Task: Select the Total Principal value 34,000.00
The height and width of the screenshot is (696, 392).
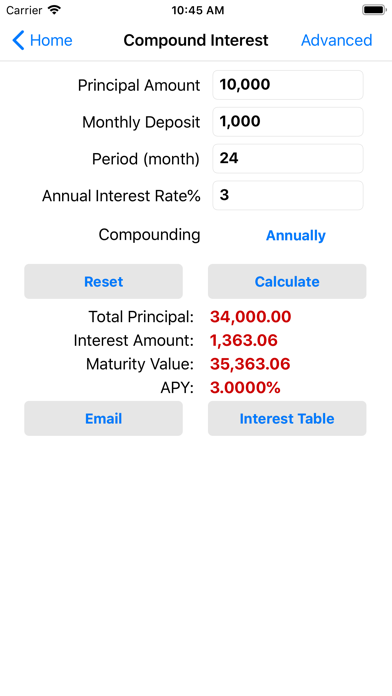Action: pos(250,317)
